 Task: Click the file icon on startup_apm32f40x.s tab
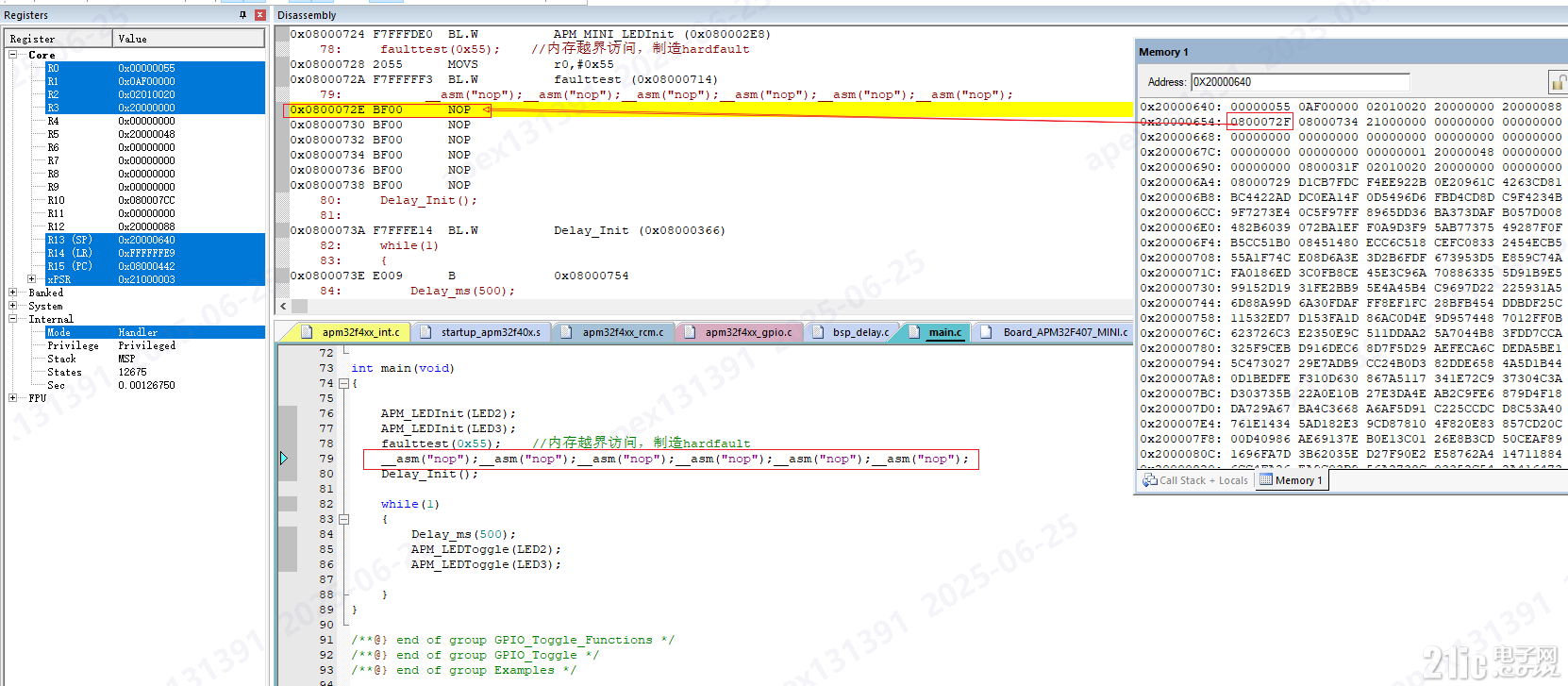coord(426,332)
